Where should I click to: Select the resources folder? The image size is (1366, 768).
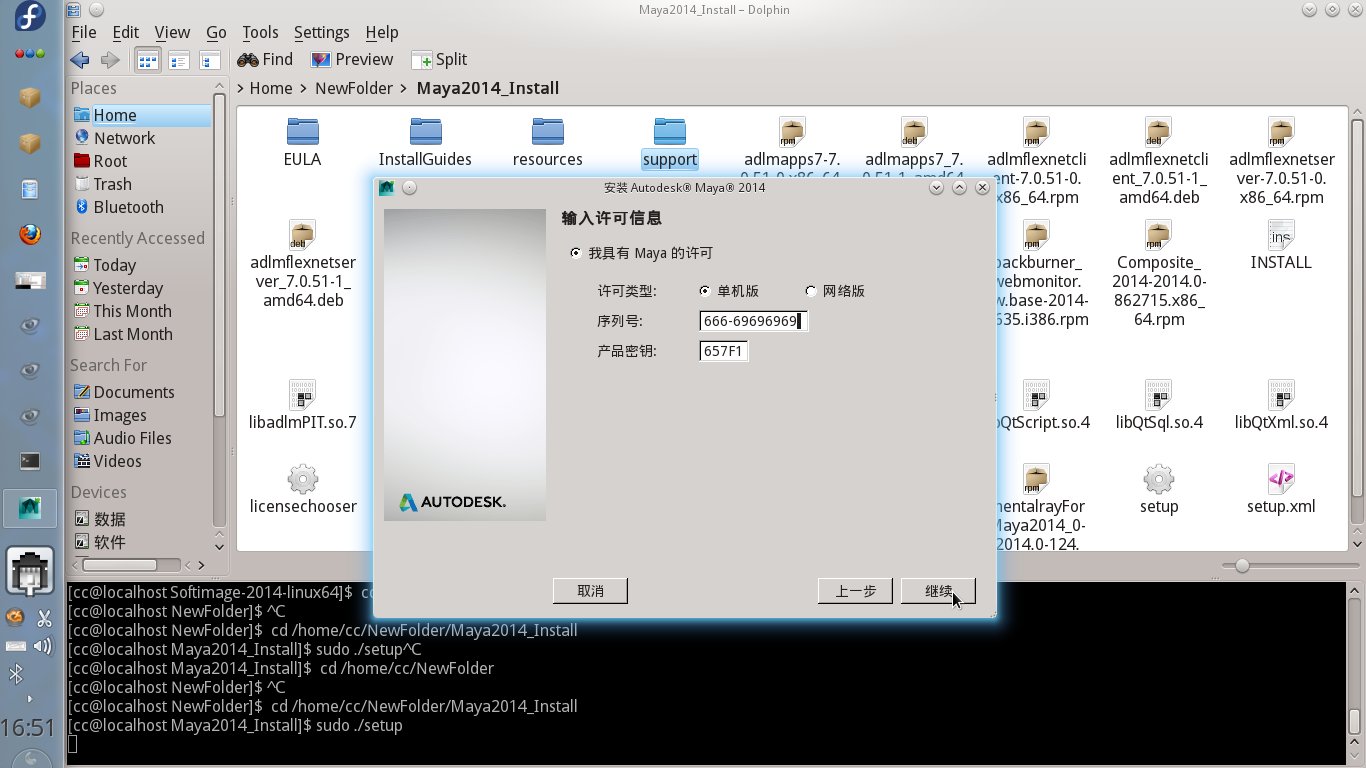pyautogui.click(x=547, y=142)
